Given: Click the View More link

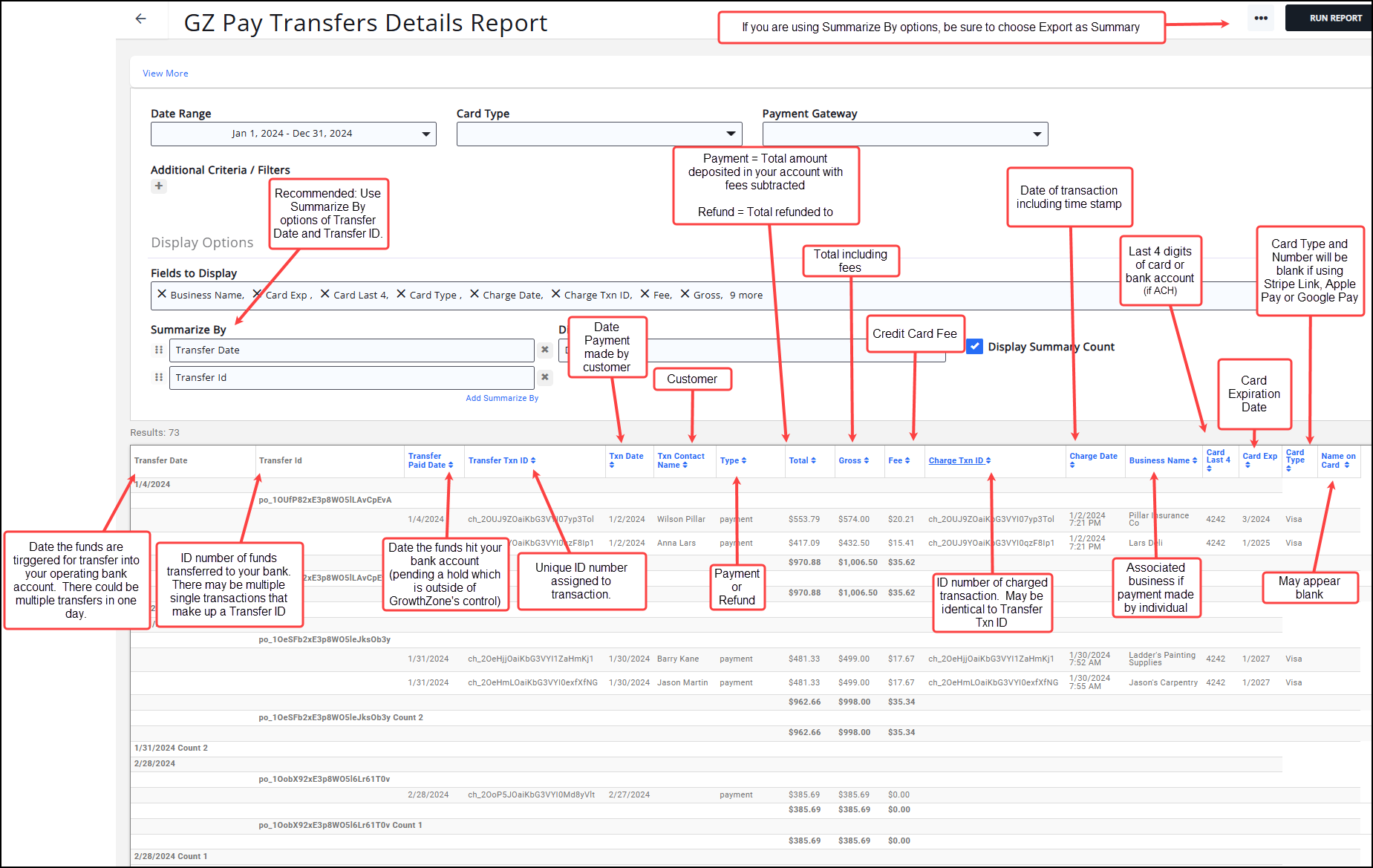Looking at the screenshot, I should (166, 74).
